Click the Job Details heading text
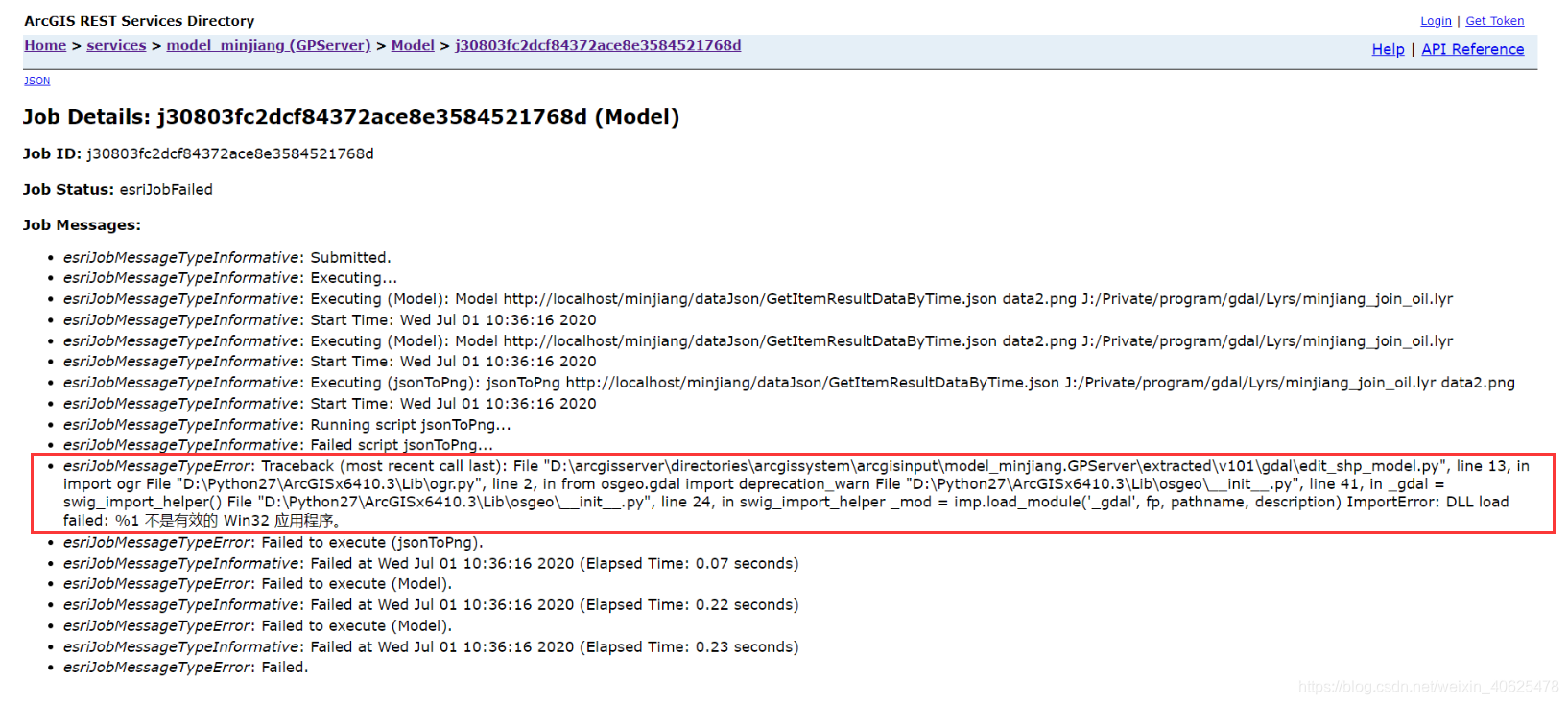Screen dimensions: 1568x704 click(351, 117)
